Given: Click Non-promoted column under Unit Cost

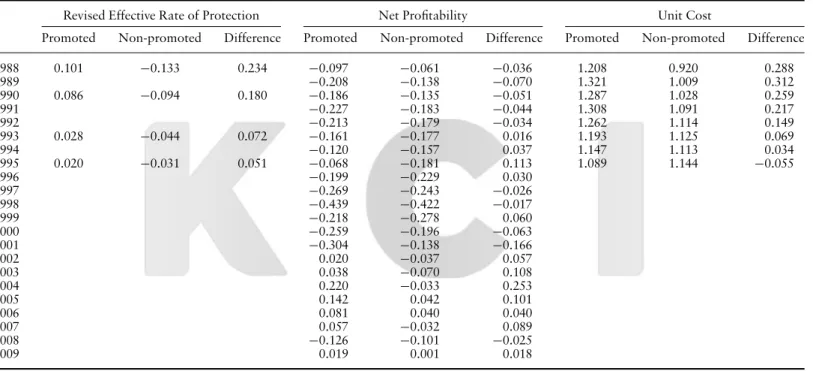Looking at the screenshot, I should (683, 38).
